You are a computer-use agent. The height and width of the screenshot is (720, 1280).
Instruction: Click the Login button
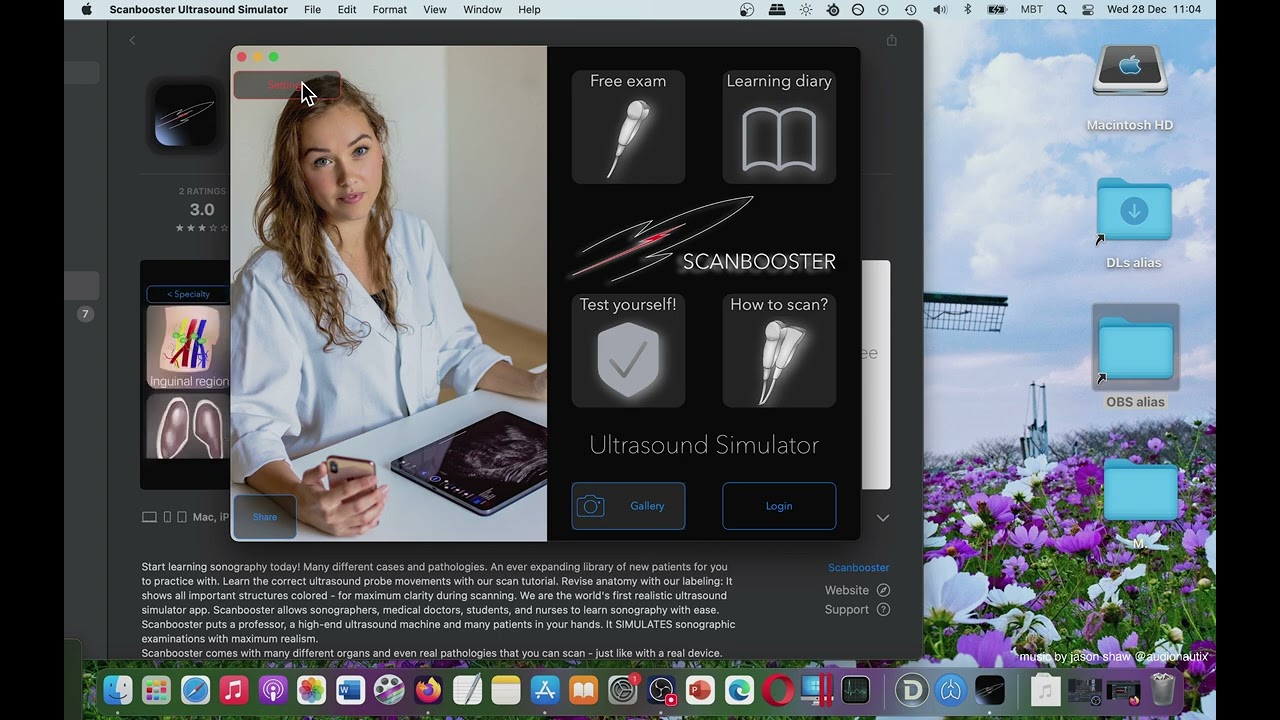(779, 506)
